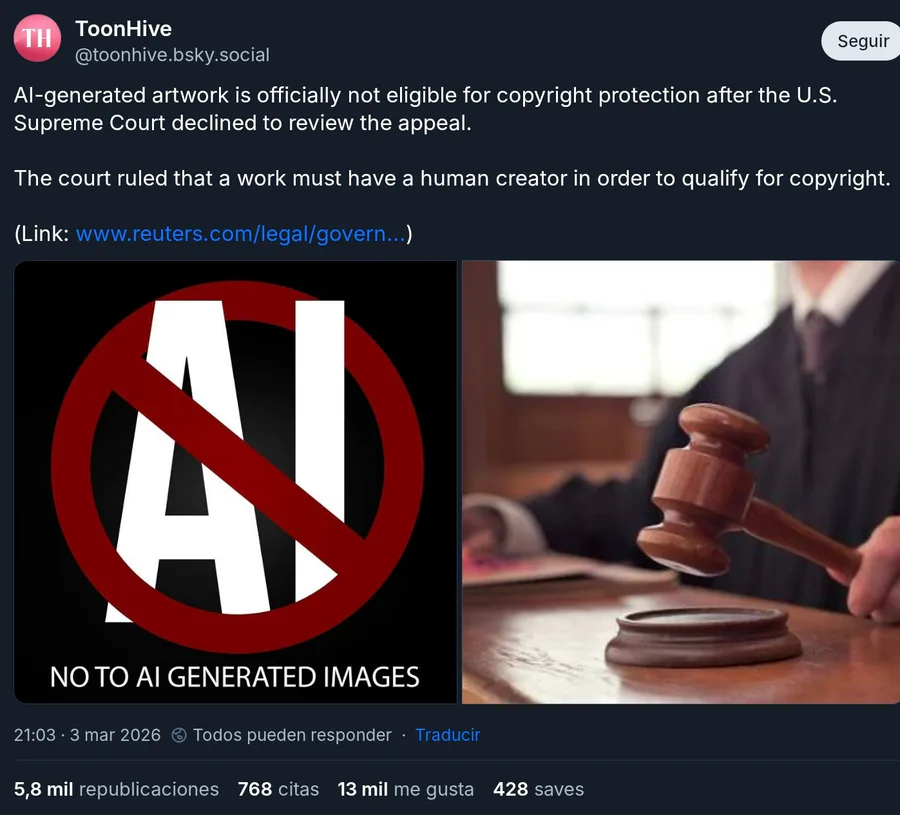Click 'Todos pueden responder' reply setting

pyautogui.click(x=292, y=735)
